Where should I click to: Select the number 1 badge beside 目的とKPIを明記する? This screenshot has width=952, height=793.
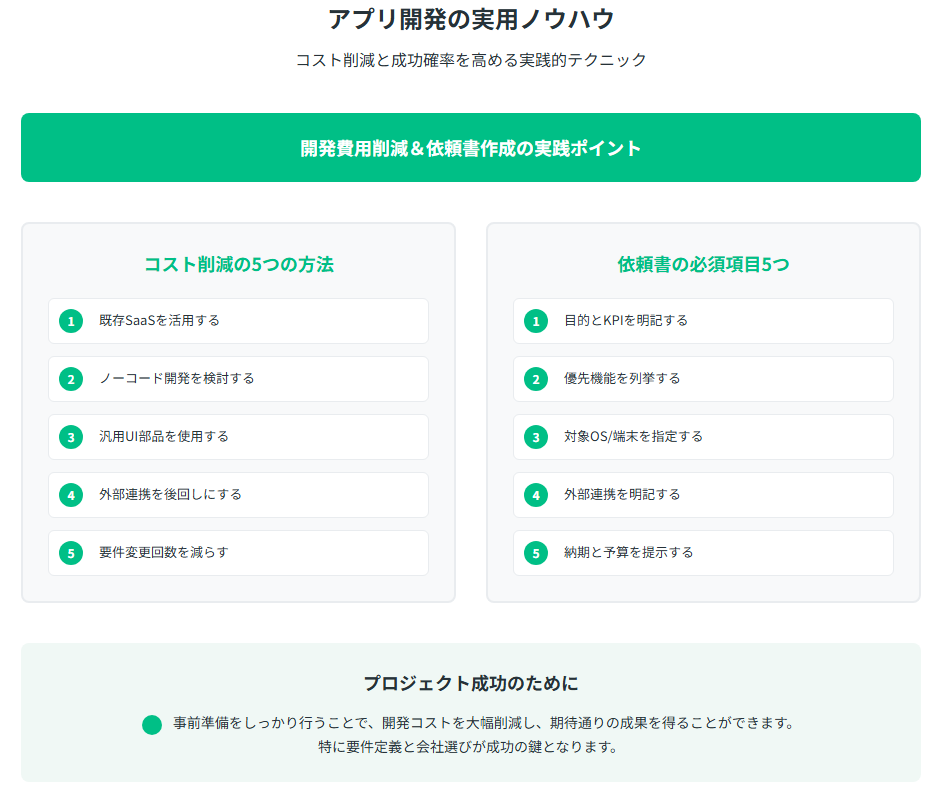[536, 321]
